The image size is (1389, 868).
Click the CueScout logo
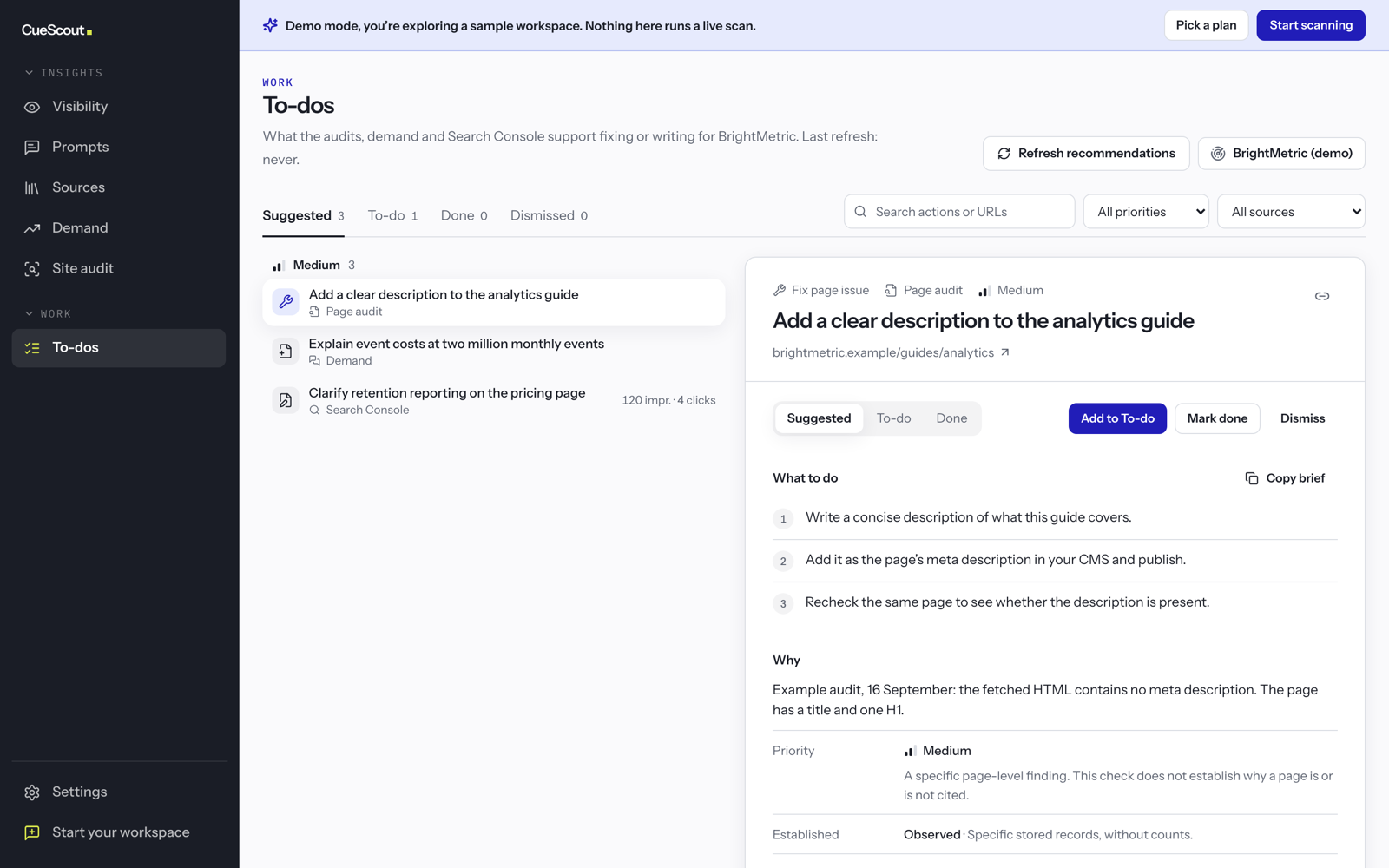(x=57, y=30)
